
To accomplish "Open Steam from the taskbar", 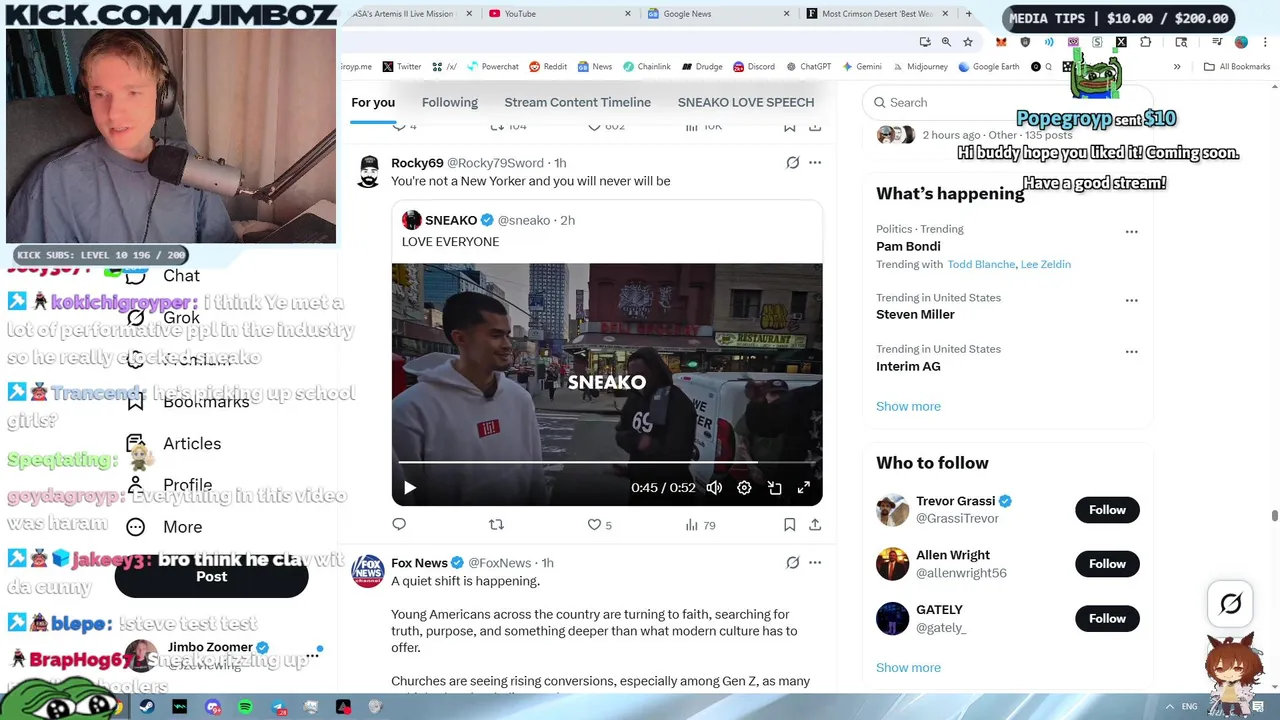I will coord(147,707).
